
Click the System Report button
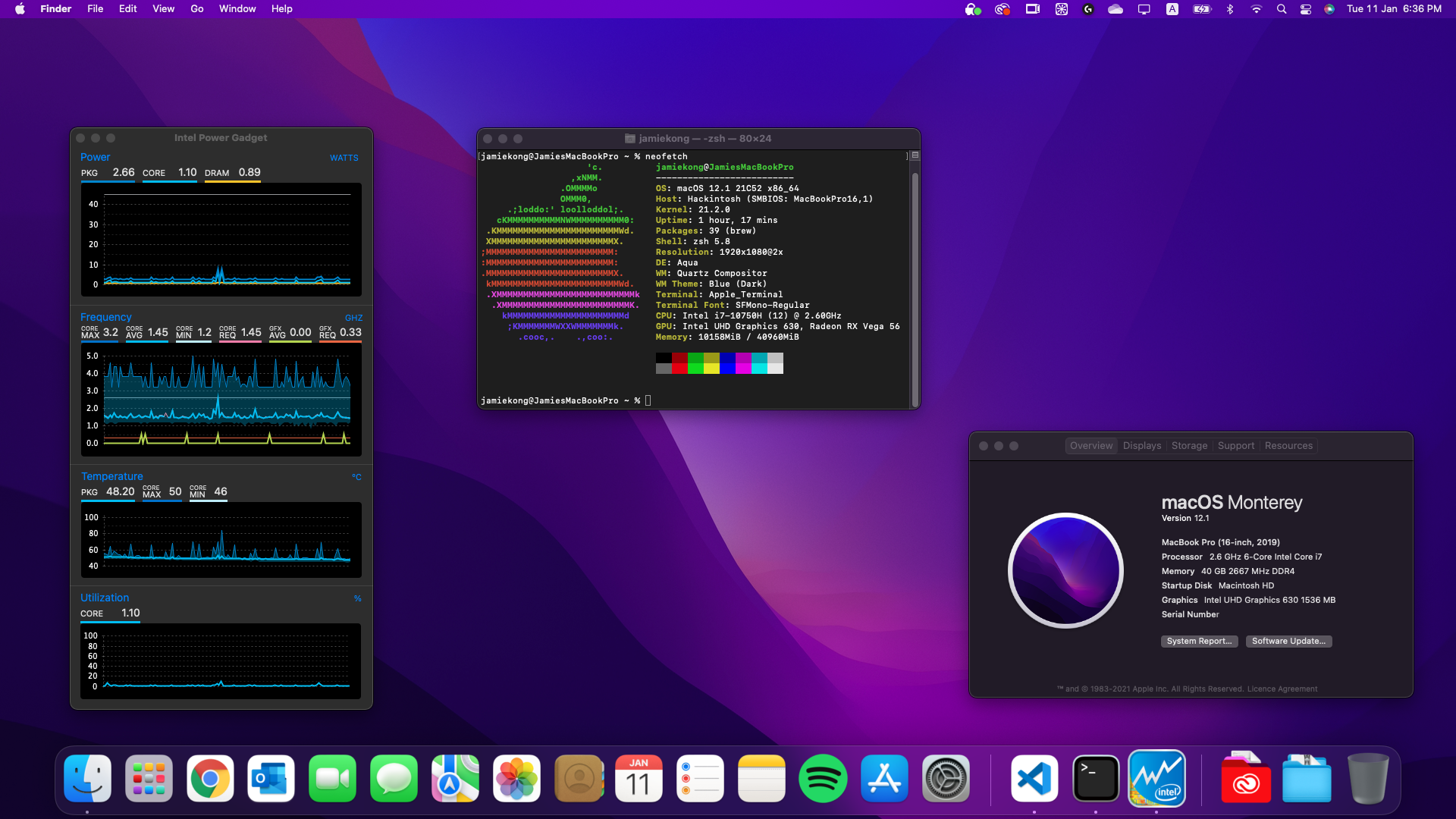click(1199, 642)
